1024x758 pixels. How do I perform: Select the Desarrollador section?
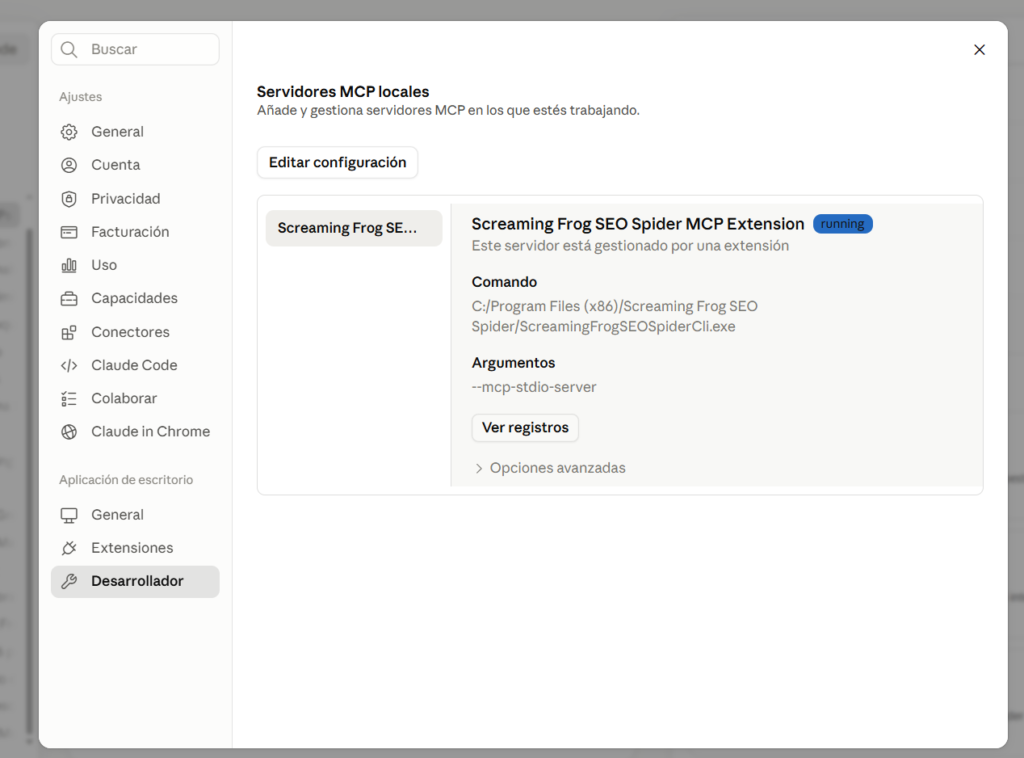(x=135, y=581)
